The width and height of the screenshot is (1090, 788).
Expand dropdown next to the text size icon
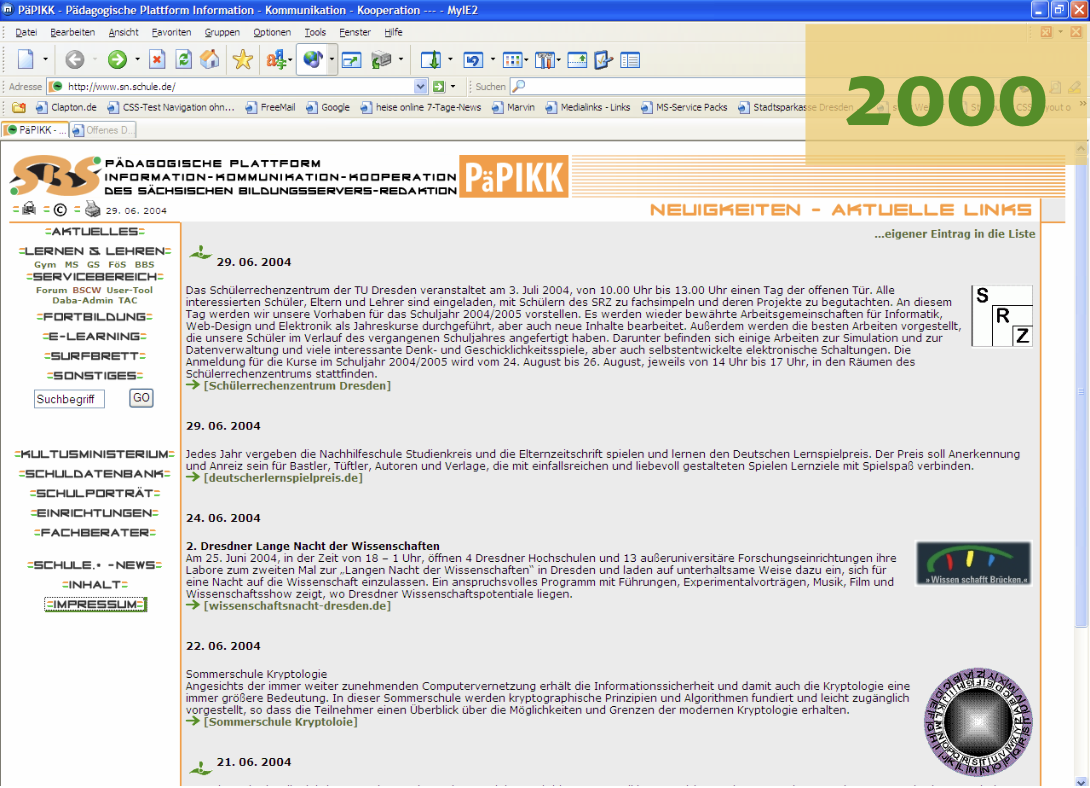290,60
